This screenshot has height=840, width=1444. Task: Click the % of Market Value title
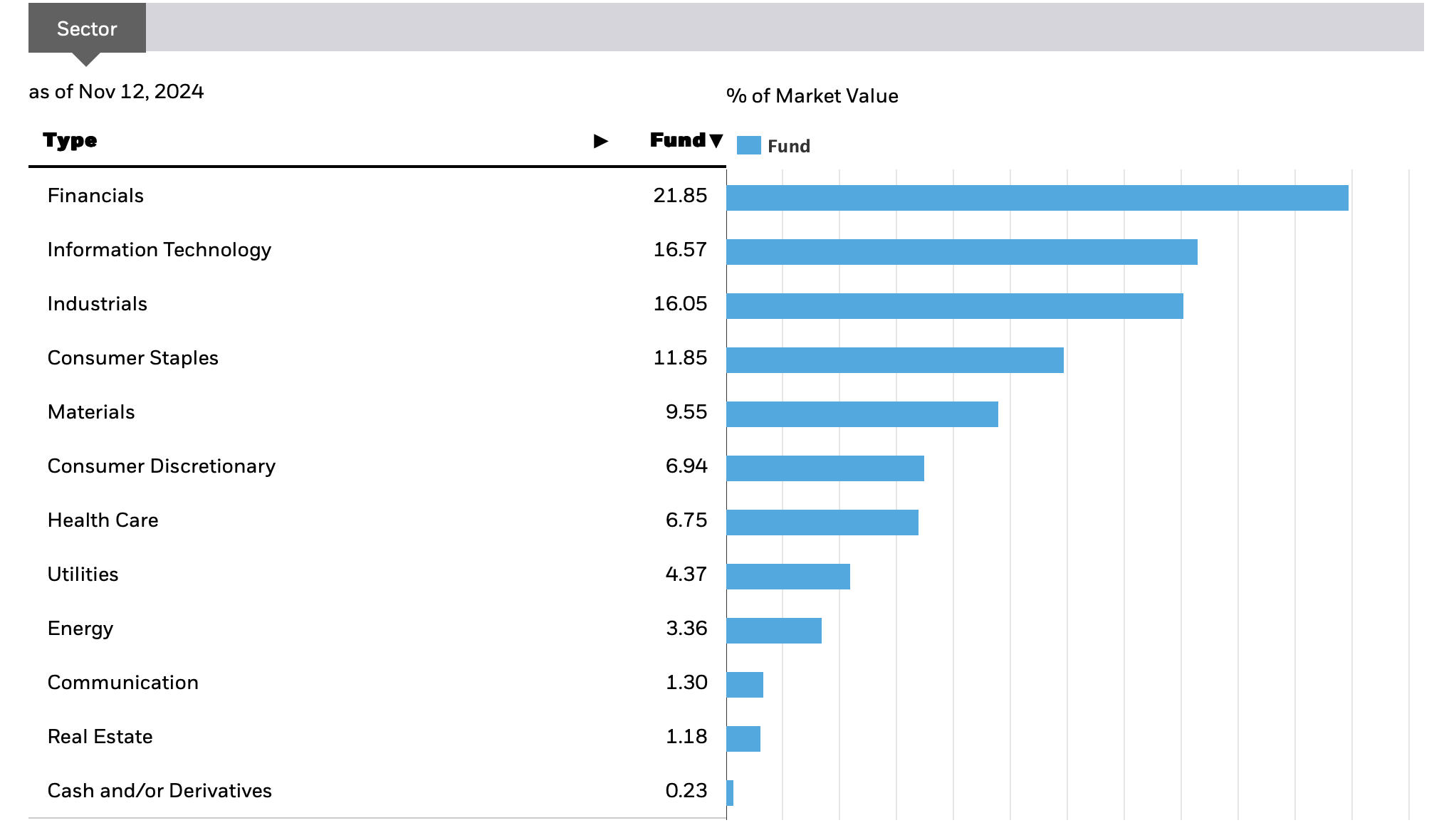(812, 96)
